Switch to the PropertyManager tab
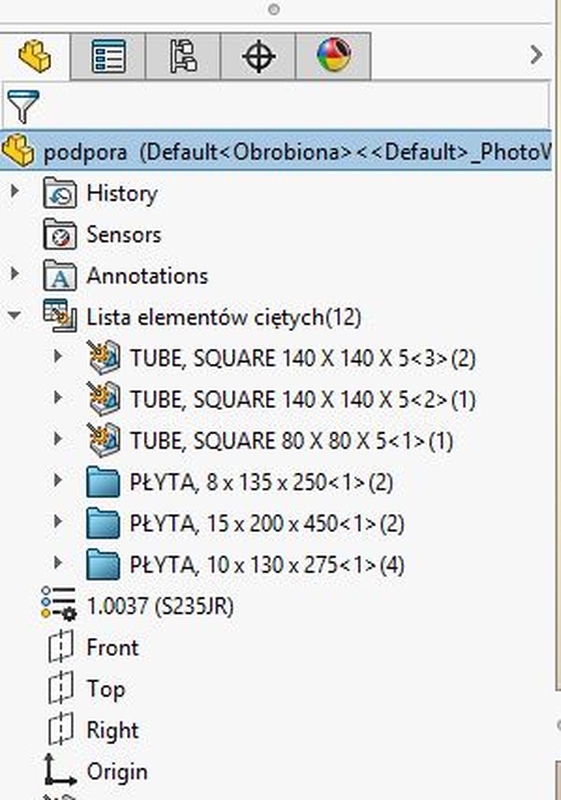Screen dimensions: 561x800 pyautogui.click(x=108, y=56)
